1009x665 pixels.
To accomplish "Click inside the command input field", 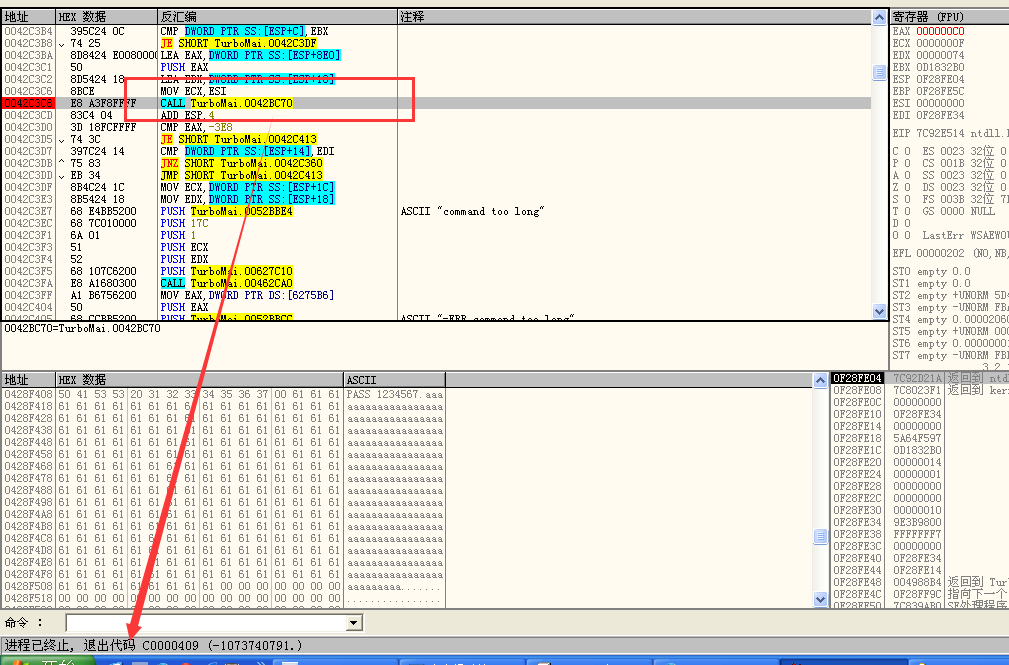I will (x=200, y=623).
